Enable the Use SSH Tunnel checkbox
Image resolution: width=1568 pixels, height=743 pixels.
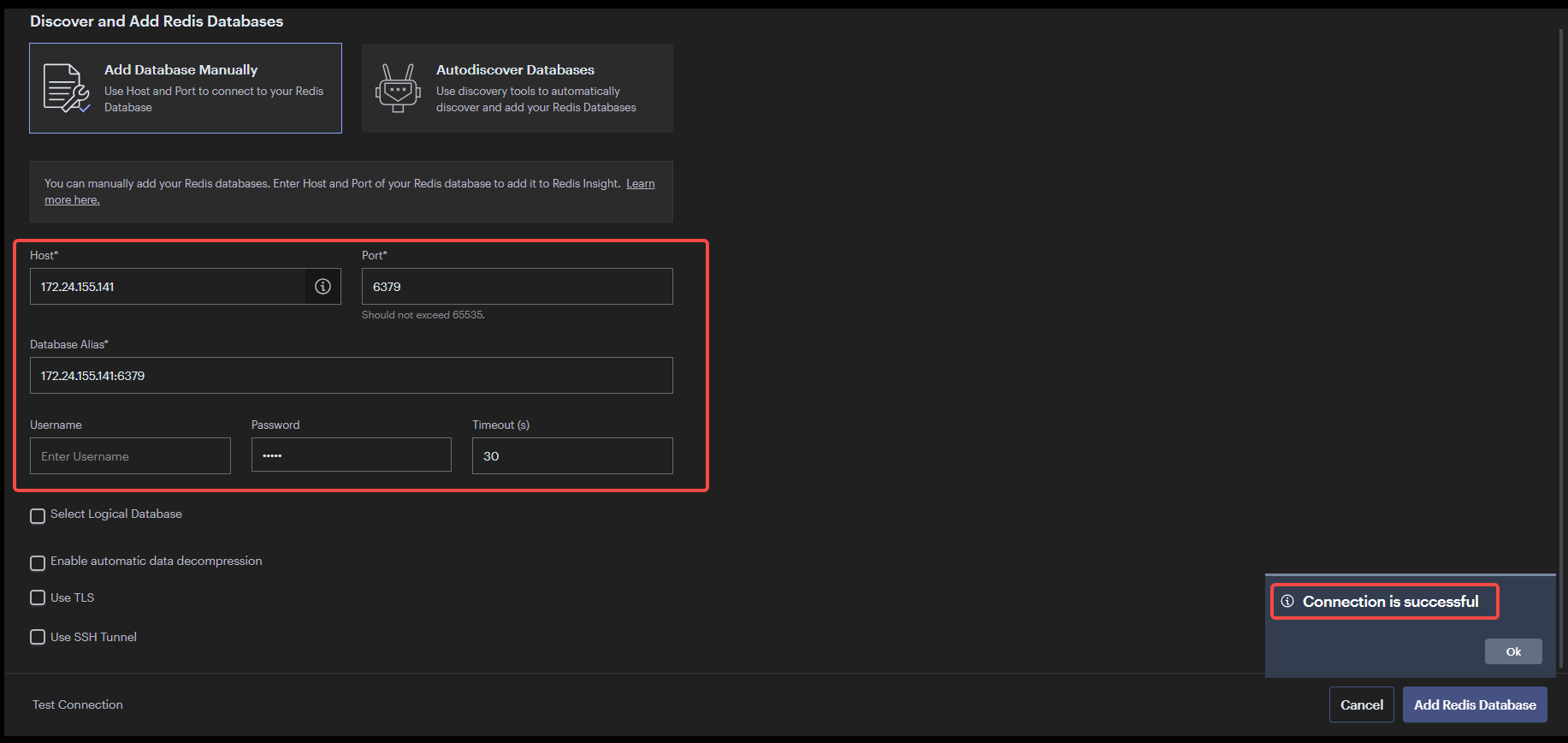[38, 637]
